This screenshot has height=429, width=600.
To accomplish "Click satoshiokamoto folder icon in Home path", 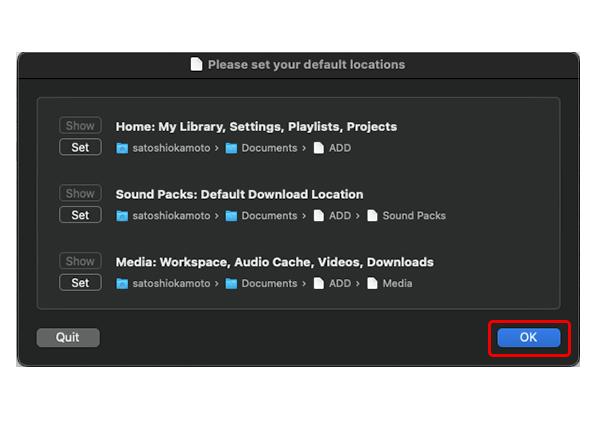I will tap(122, 148).
